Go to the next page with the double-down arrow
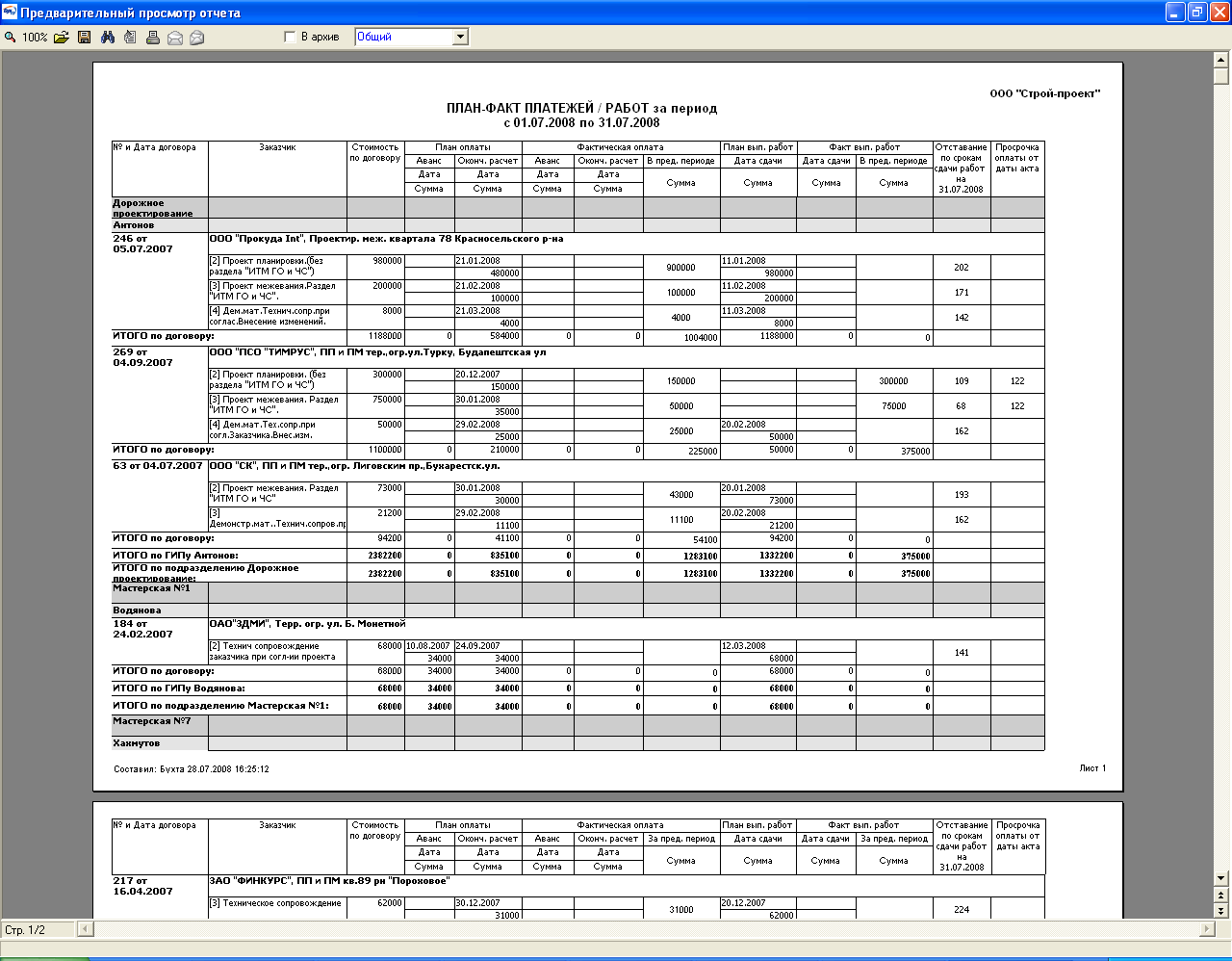This screenshot has width=1232, height=961. tap(1221, 911)
